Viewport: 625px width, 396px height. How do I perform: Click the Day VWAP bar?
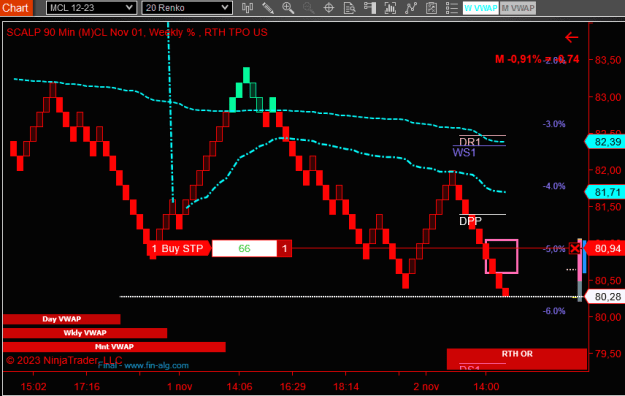[x=62, y=319]
